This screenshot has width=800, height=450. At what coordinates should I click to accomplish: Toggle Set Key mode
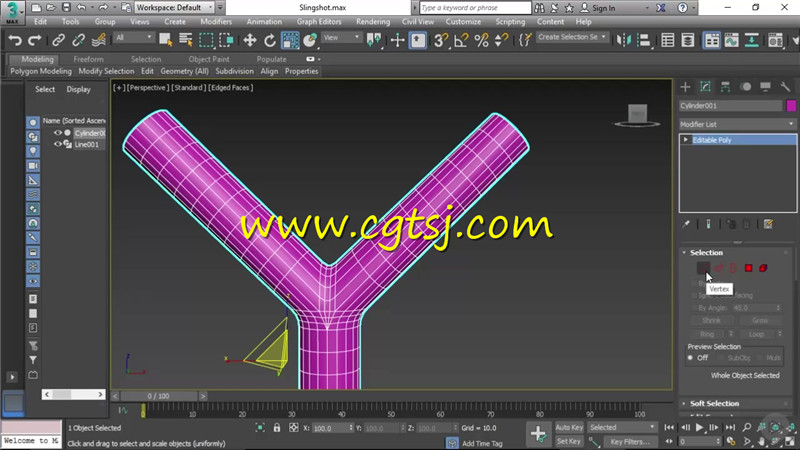[x=569, y=441]
